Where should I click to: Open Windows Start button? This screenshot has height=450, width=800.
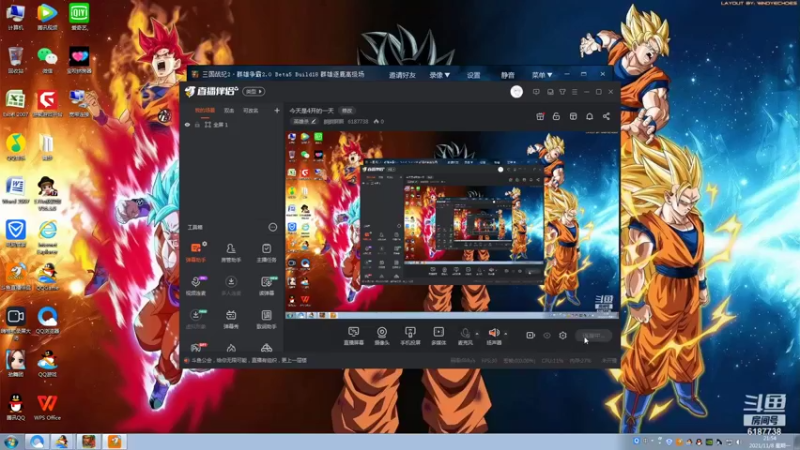click(x=11, y=442)
